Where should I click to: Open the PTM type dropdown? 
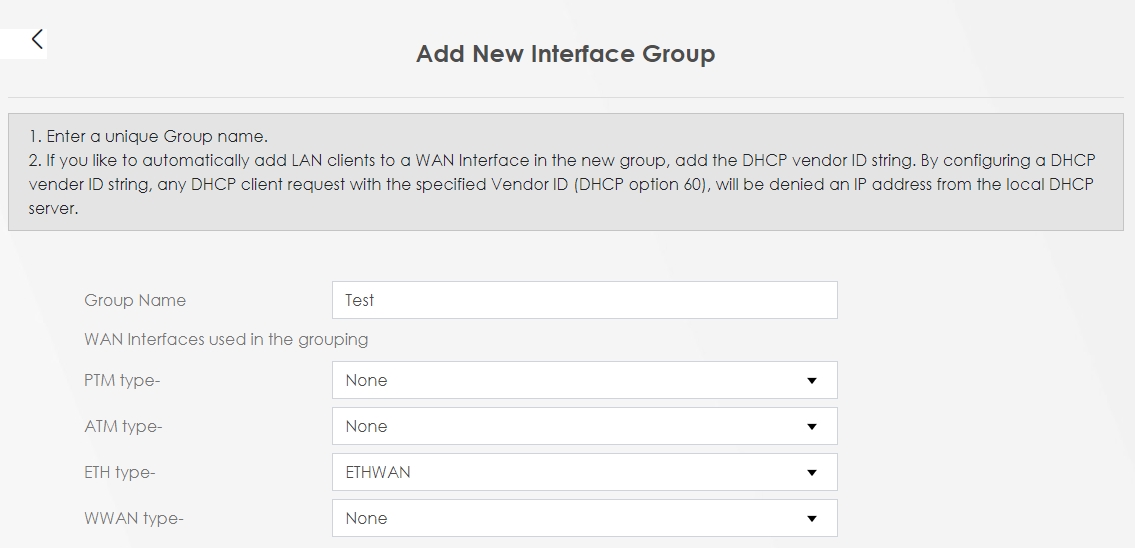tap(584, 380)
